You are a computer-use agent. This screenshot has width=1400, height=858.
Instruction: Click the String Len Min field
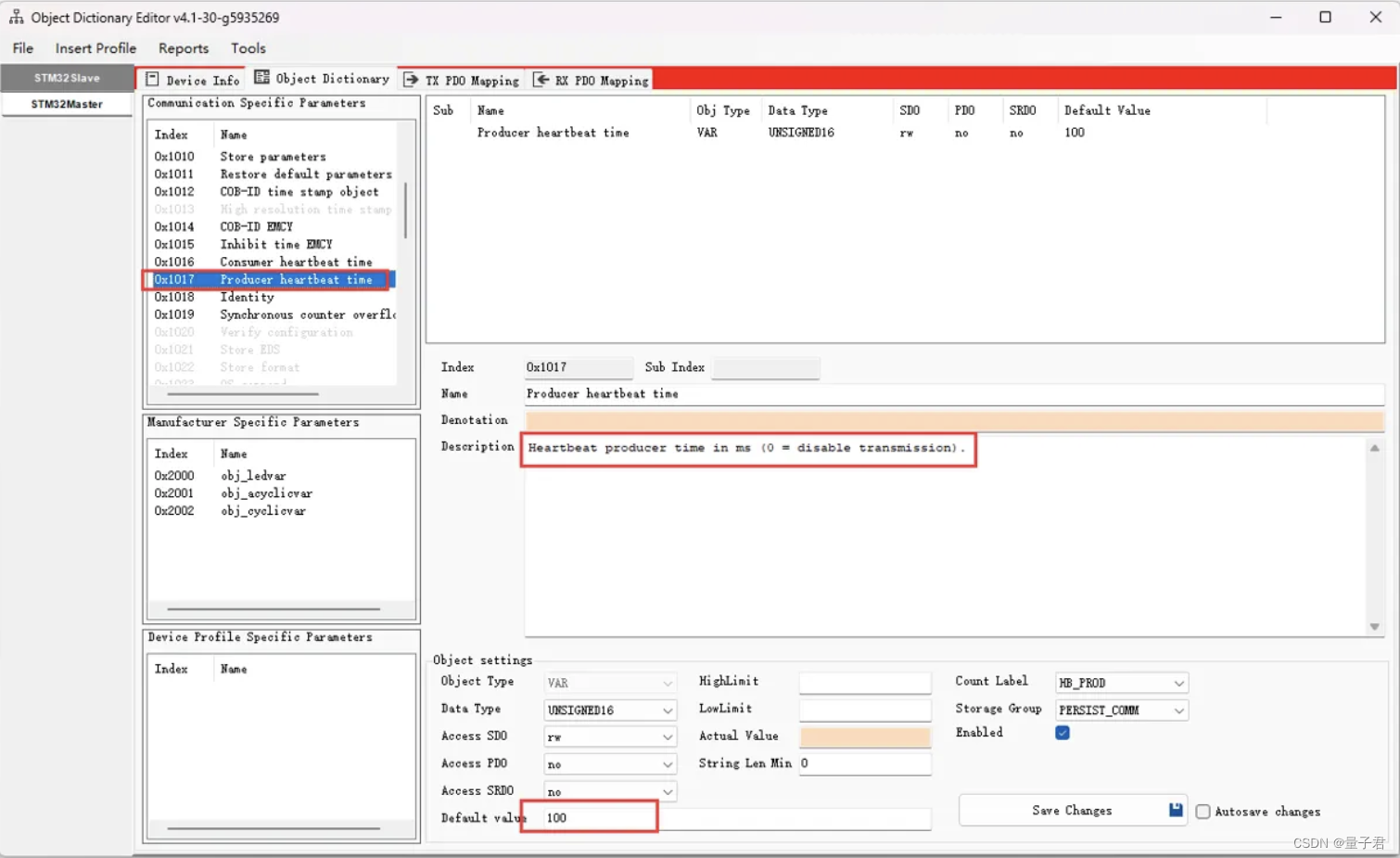(865, 763)
